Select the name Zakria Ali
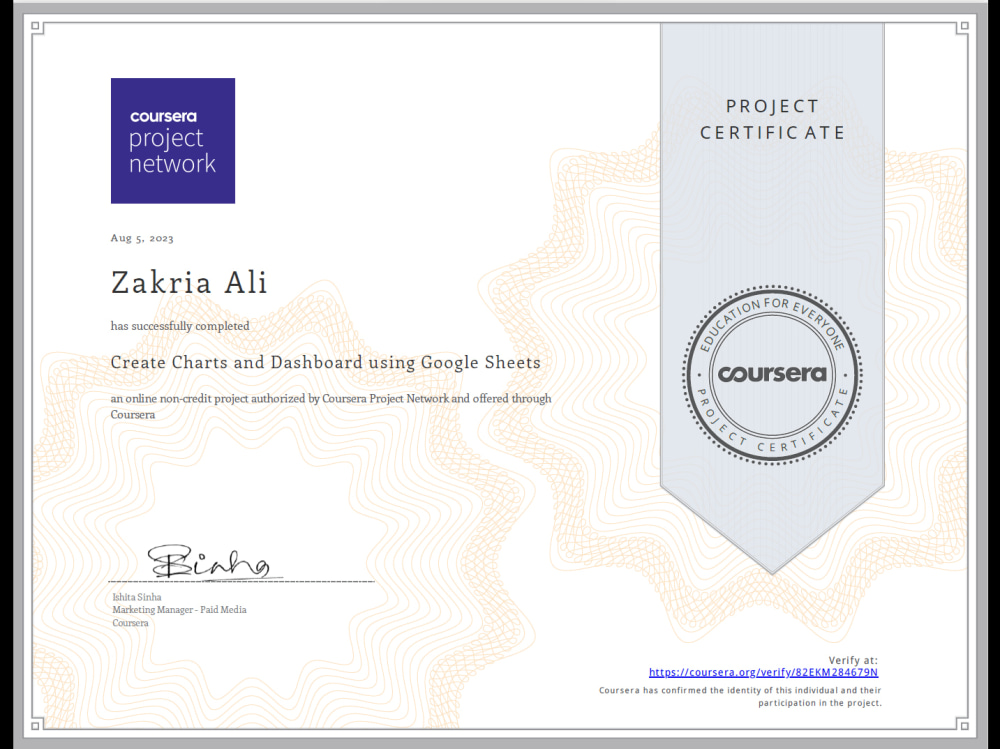Screen dimensions: 1000x749 click(189, 282)
